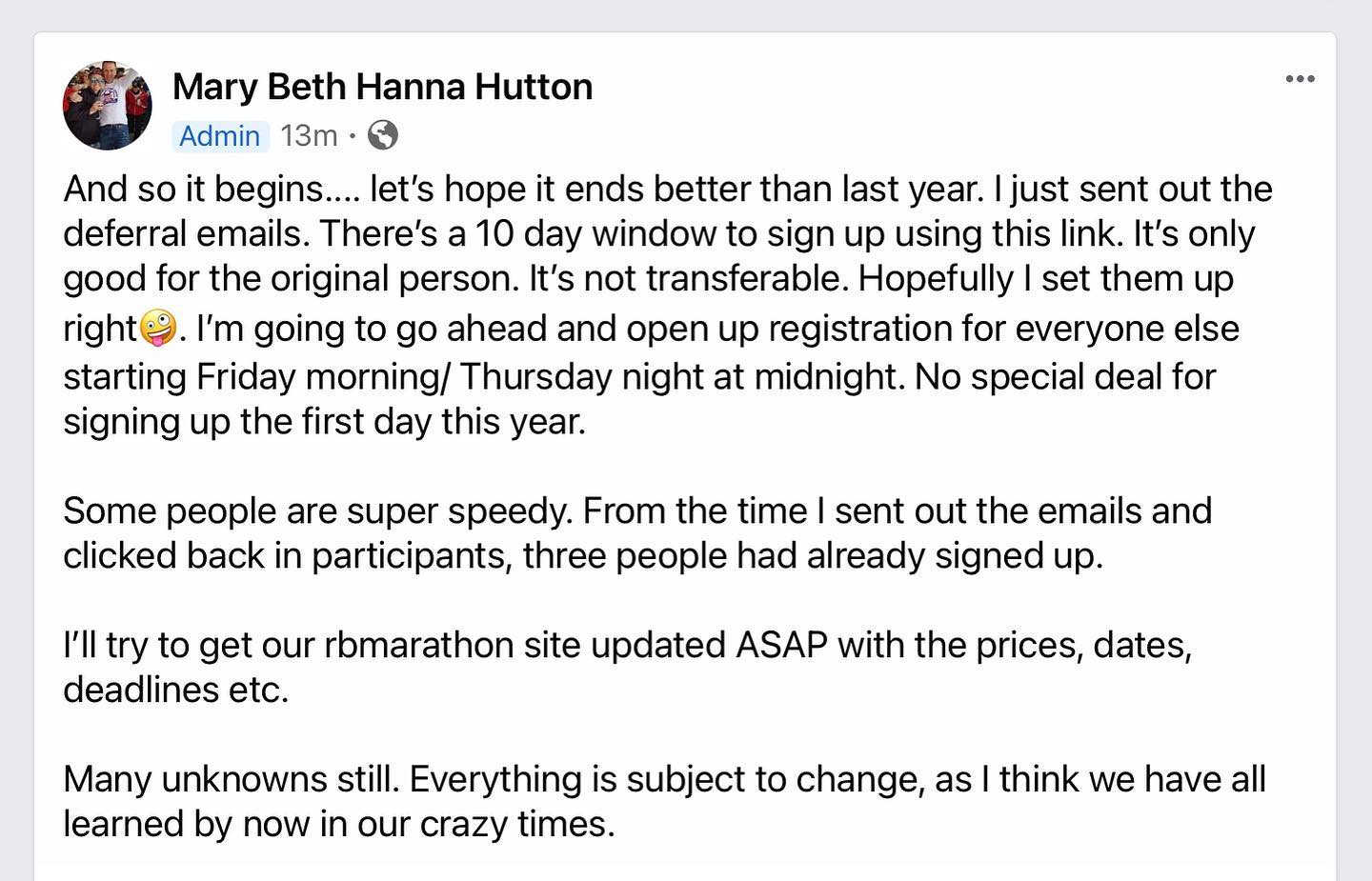This screenshot has width=1372, height=881.
Task: Click the text "deadlines etc."
Action: [176, 690]
